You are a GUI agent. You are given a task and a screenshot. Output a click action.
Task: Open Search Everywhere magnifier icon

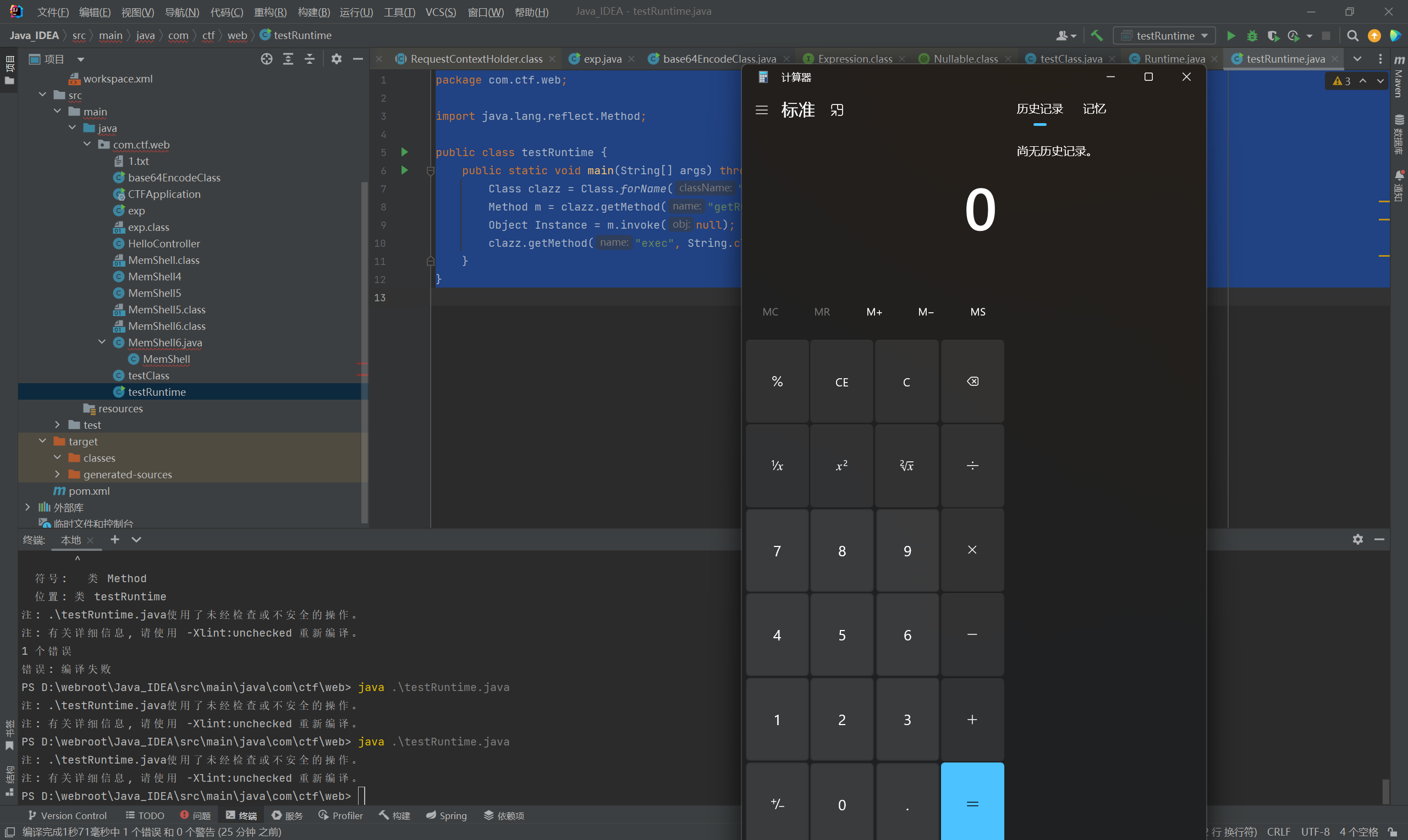(x=1352, y=36)
